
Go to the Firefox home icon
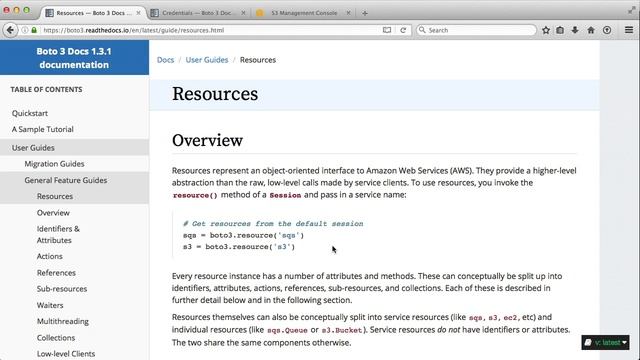coord(591,30)
